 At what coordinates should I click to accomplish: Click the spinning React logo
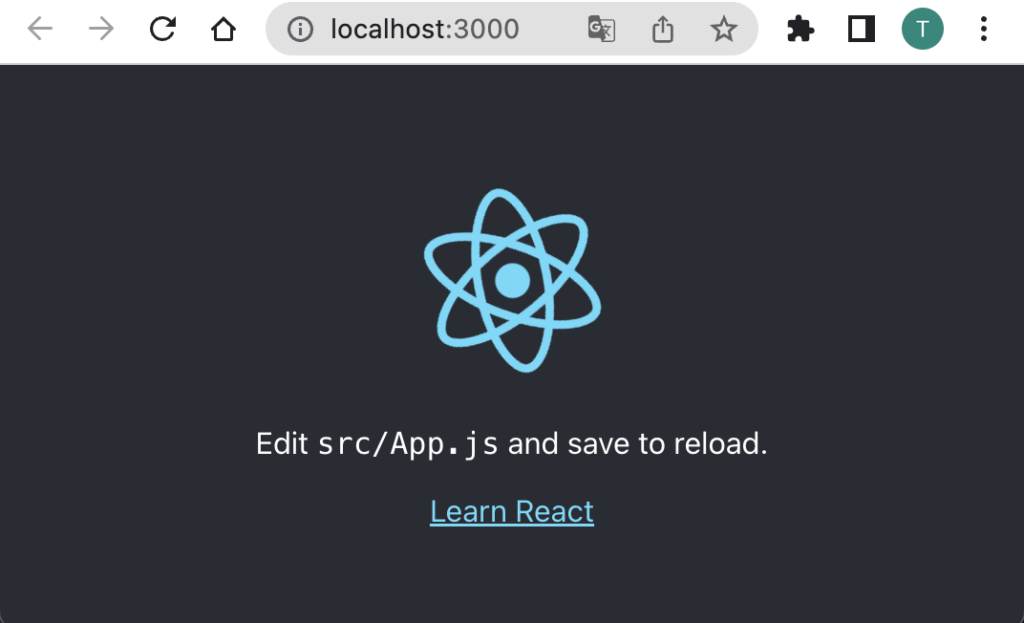click(512, 280)
